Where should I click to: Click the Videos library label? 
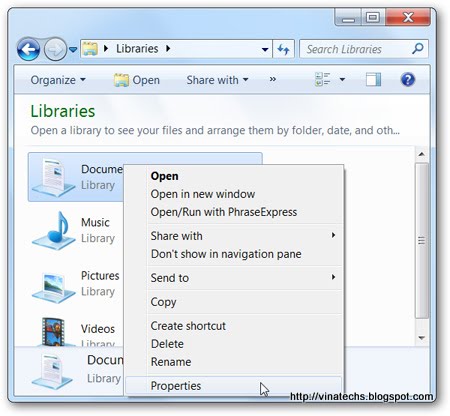click(x=98, y=329)
